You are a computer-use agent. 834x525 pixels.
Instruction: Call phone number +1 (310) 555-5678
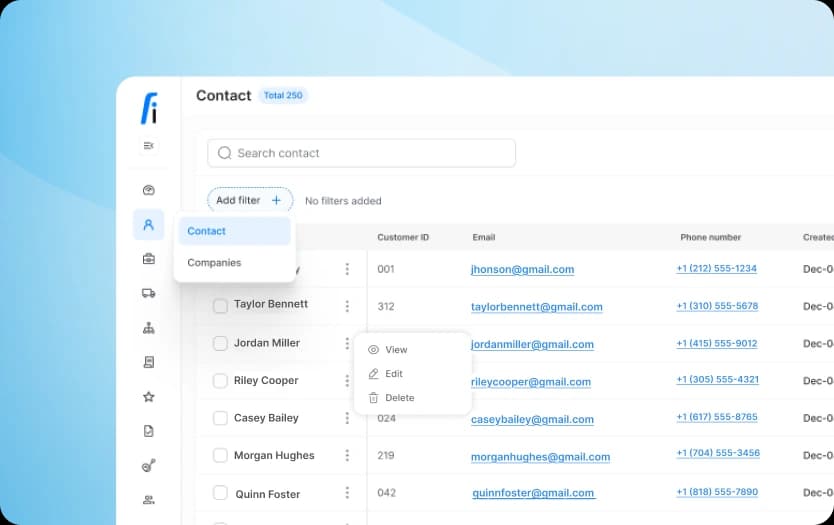pos(717,306)
